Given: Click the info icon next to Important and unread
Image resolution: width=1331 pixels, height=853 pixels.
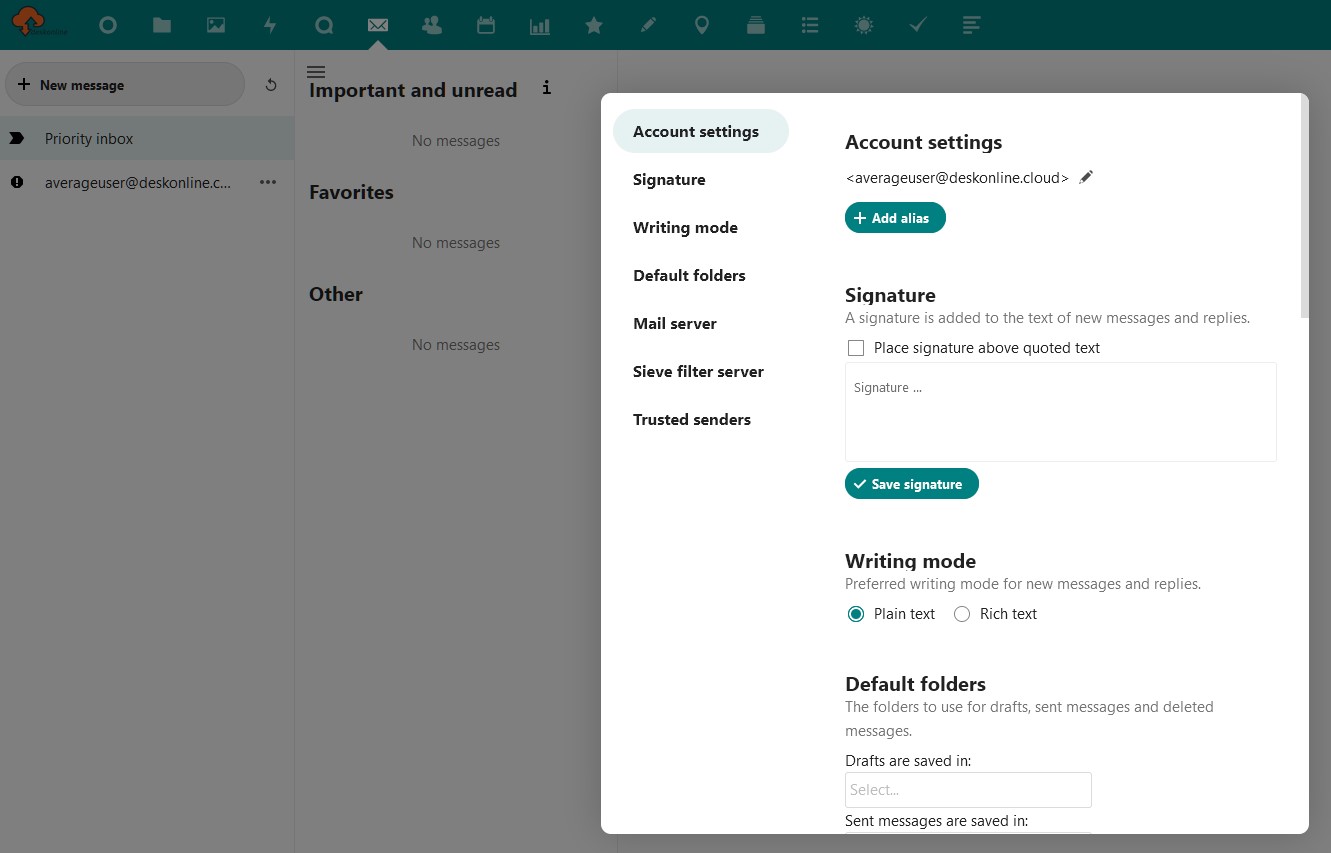Looking at the screenshot, I should (546, 88).
